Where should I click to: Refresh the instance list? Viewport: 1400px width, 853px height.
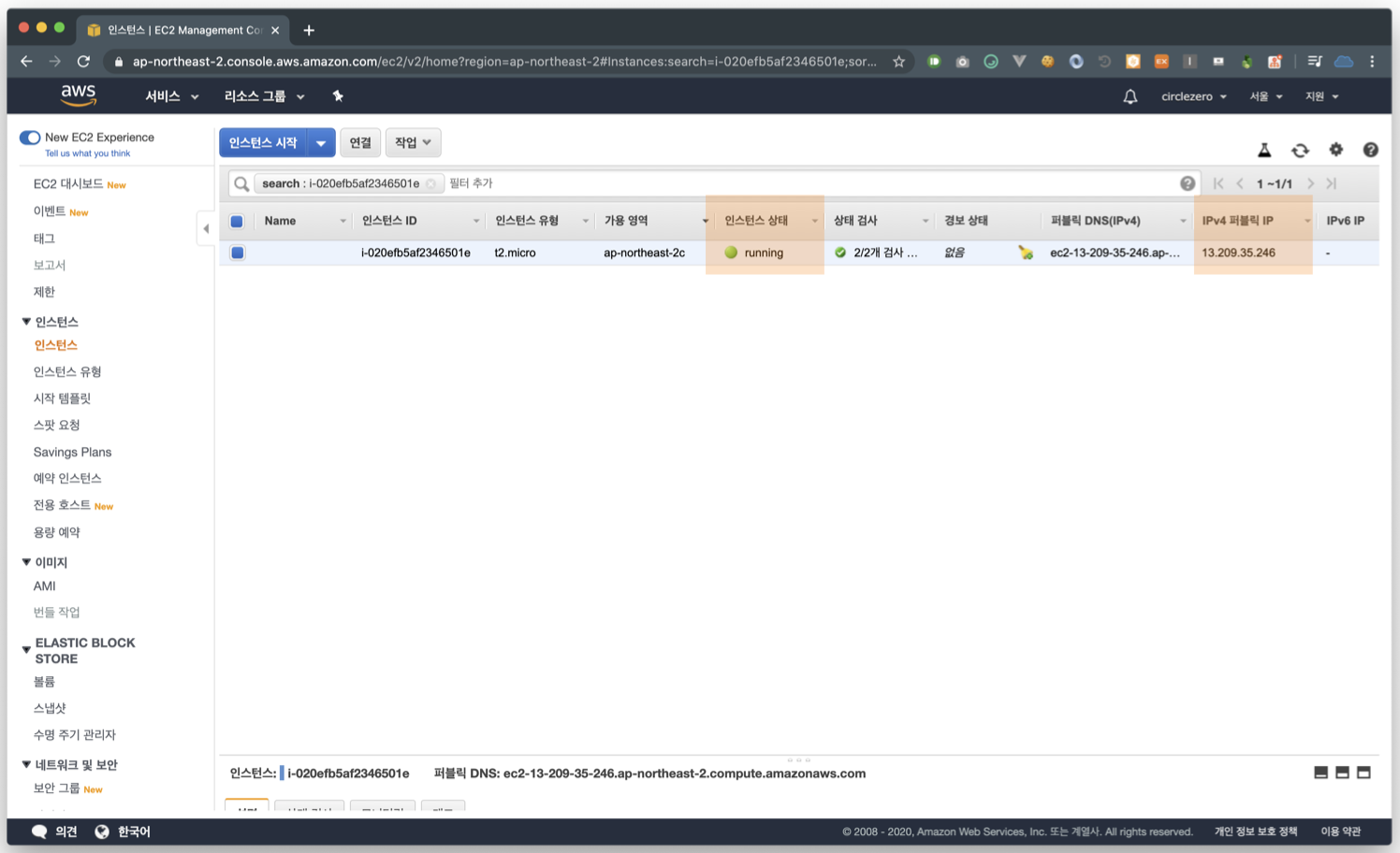(x=1300, y=150)
